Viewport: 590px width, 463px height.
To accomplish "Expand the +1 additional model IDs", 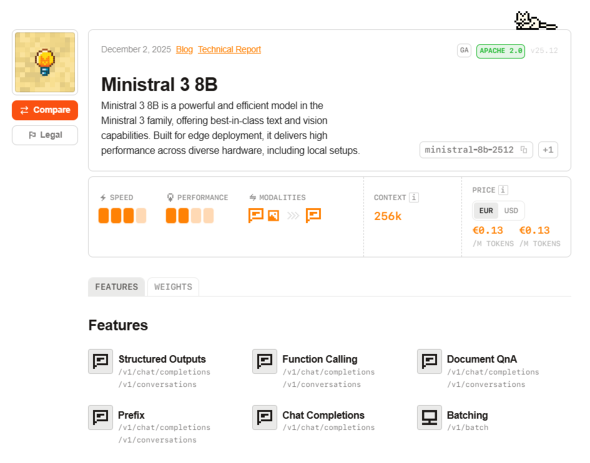I will [548, 150].
